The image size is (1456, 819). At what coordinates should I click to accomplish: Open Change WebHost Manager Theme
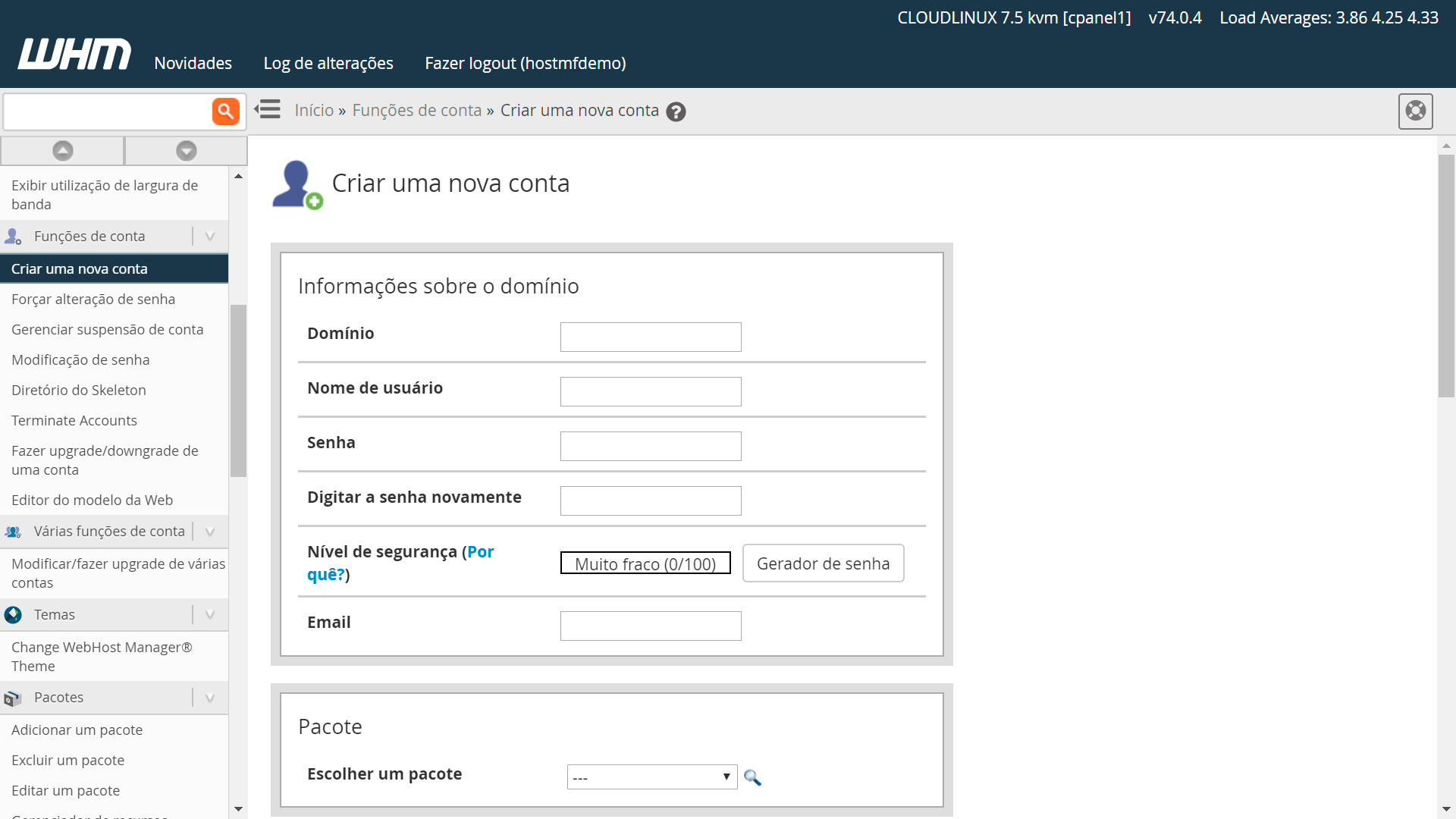tap(102, 657)
